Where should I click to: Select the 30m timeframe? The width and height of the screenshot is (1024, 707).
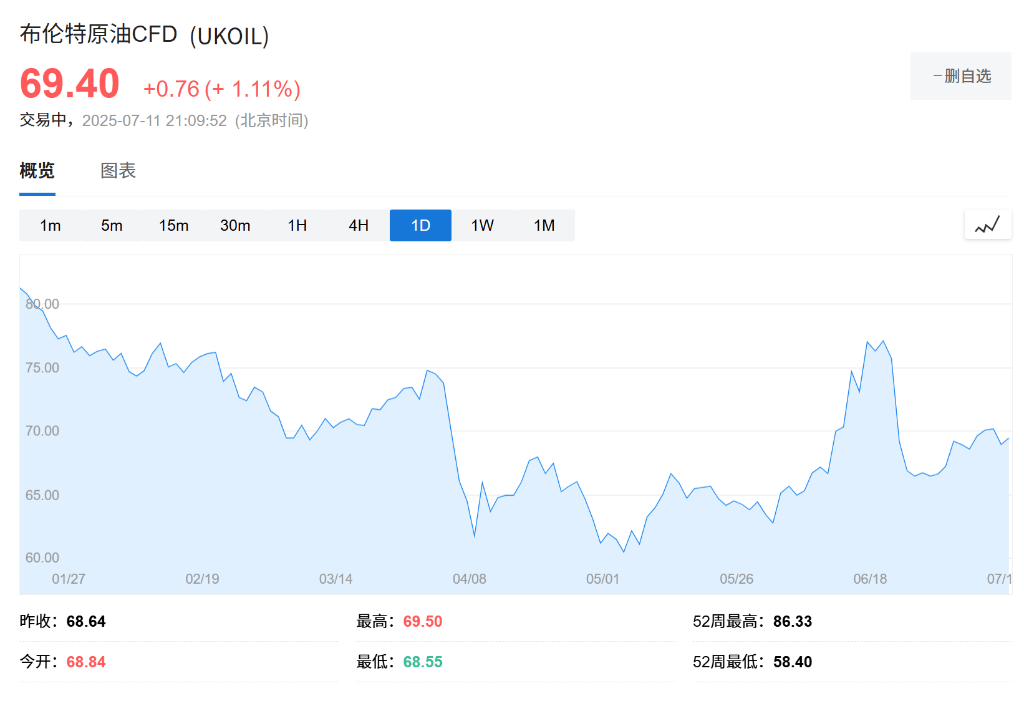point(235,225)
